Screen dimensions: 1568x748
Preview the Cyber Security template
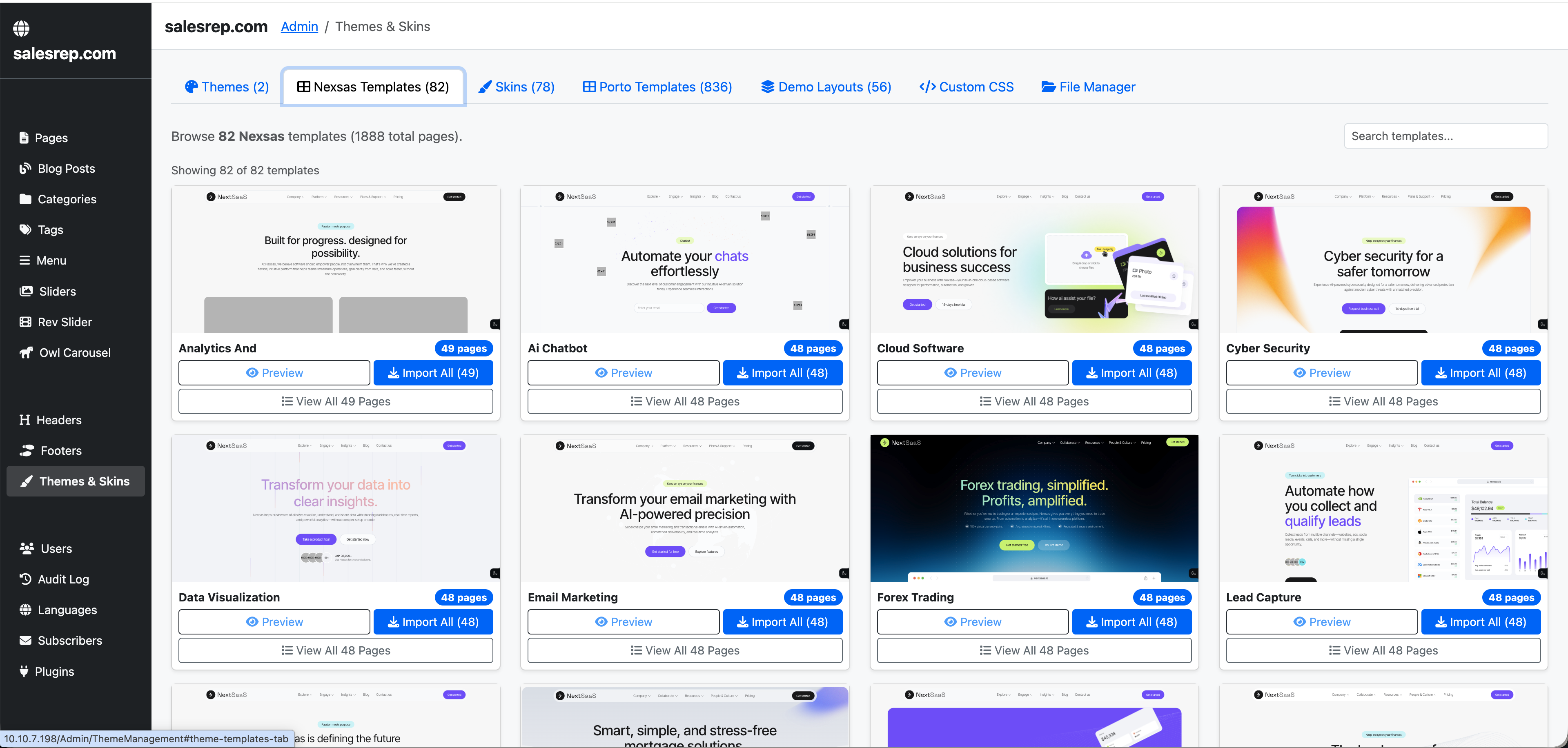click(x=1321, y=372)
